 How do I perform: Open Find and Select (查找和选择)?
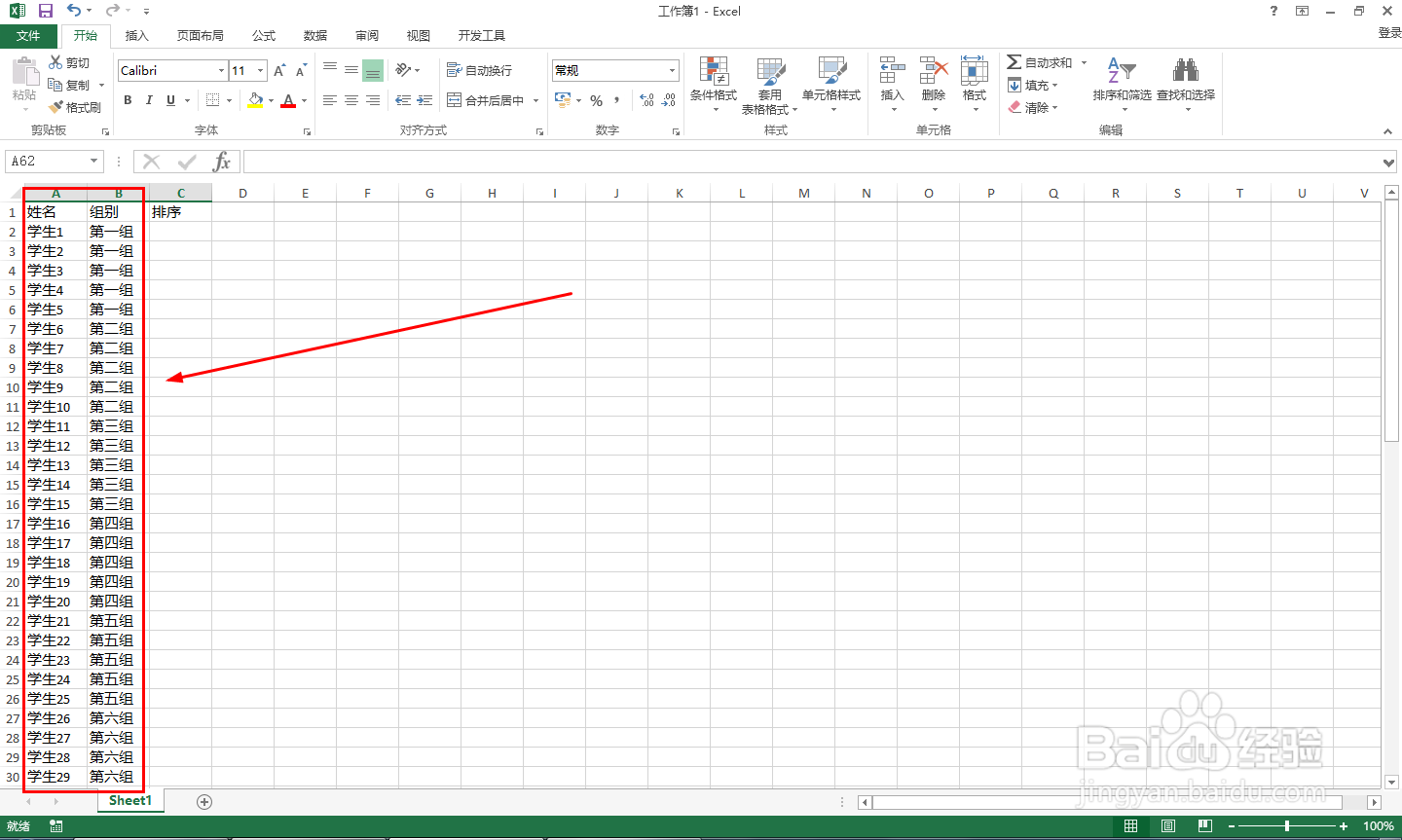coord(1186,84)
